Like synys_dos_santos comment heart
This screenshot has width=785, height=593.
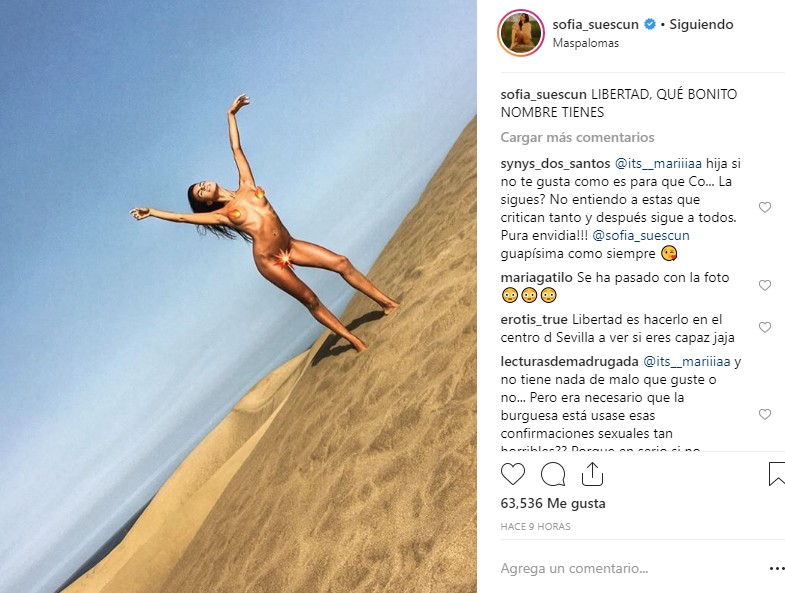pos(764,207)
